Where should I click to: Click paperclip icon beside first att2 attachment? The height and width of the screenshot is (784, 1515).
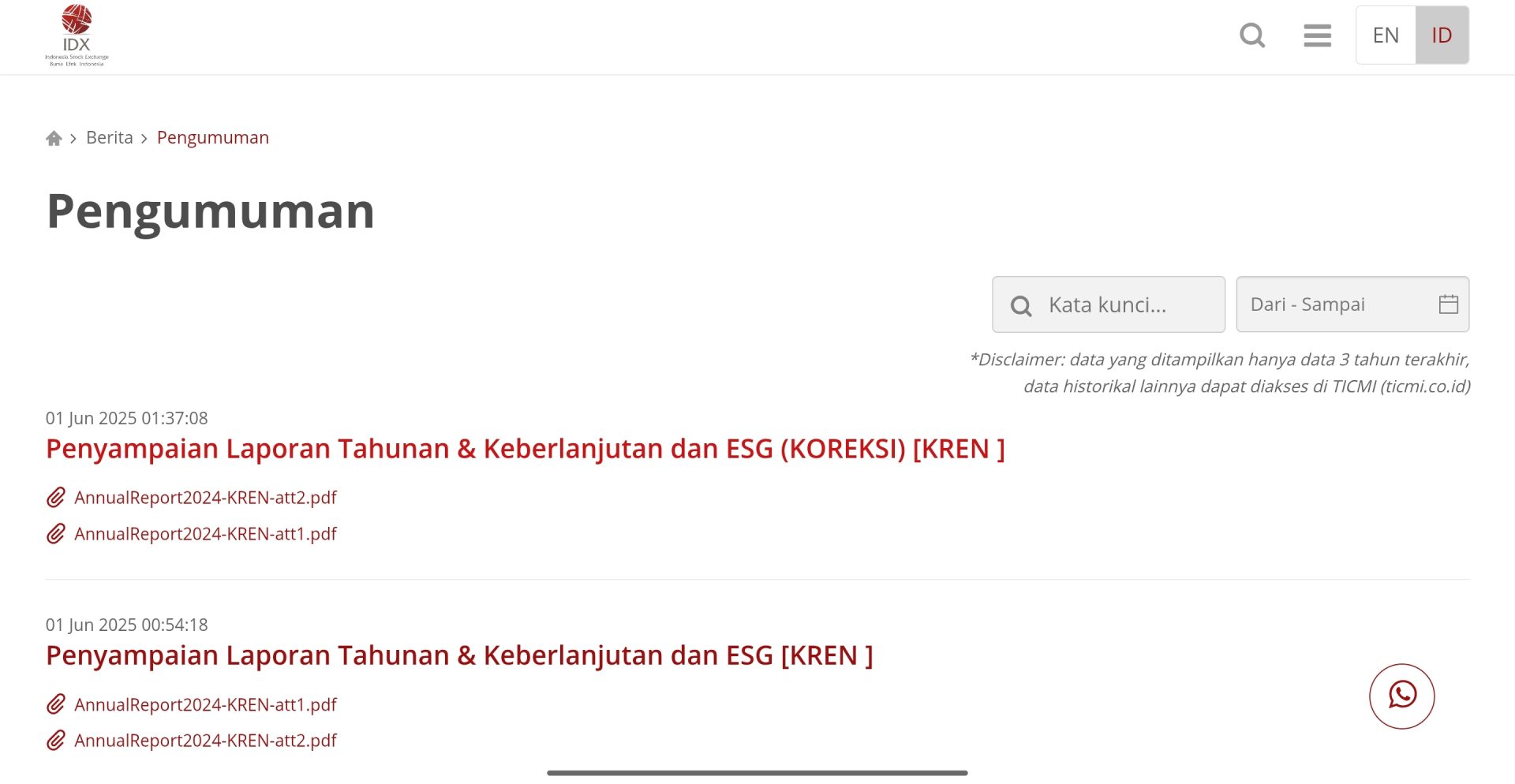[x=55, y=498]
